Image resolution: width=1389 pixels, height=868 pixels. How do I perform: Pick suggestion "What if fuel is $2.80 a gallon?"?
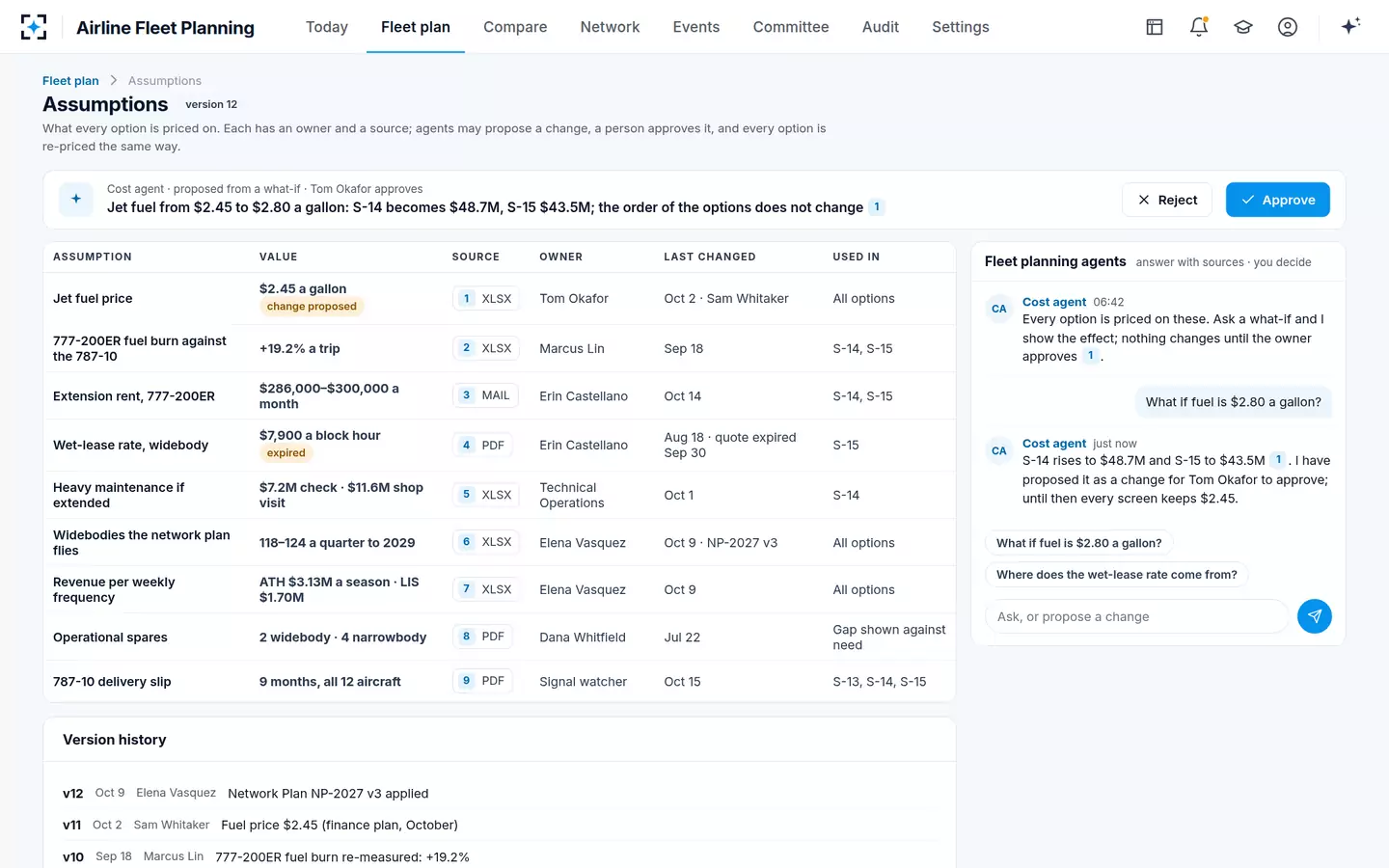(x=1078, y=543)
